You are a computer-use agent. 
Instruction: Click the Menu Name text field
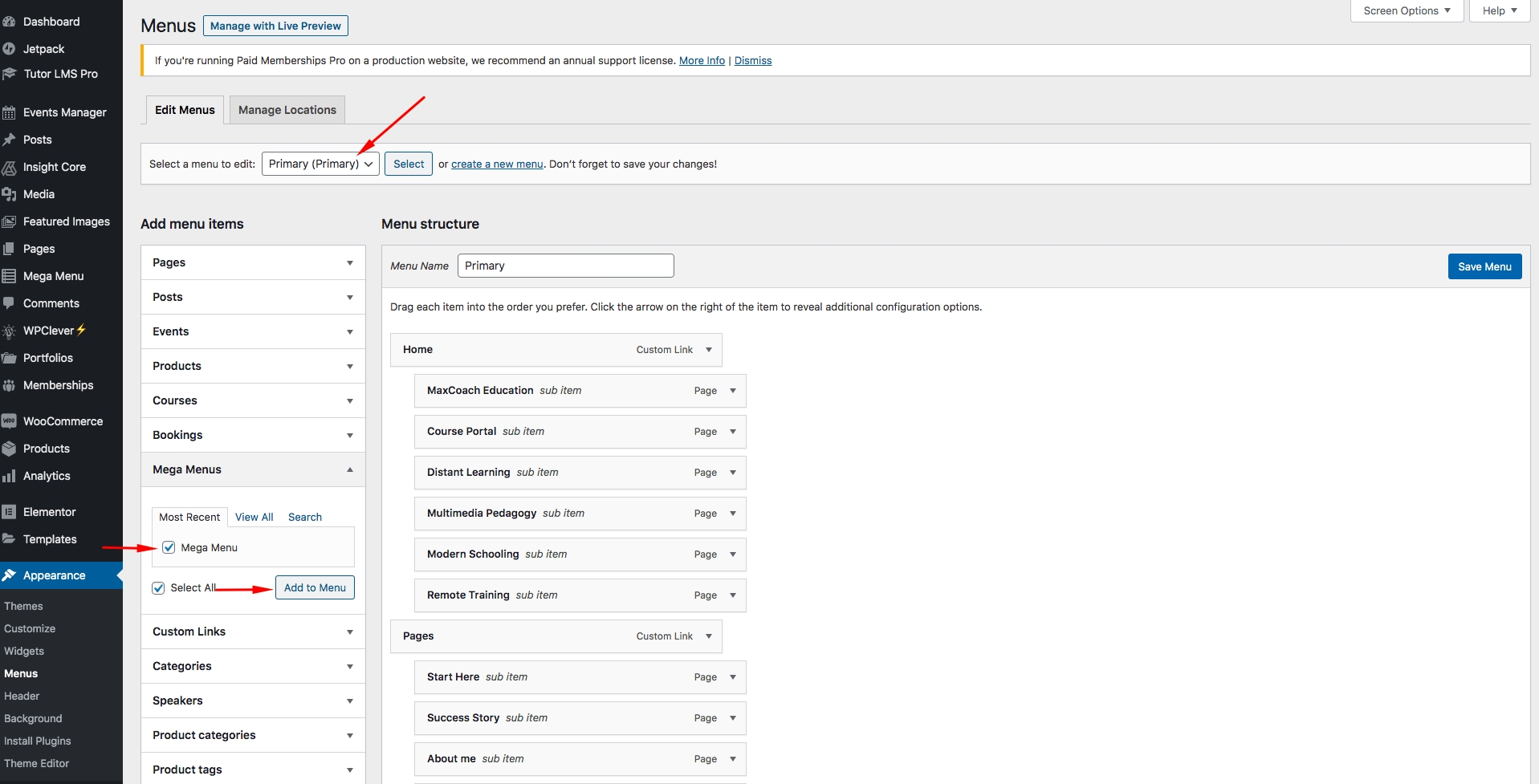click(x=565, y=266)
